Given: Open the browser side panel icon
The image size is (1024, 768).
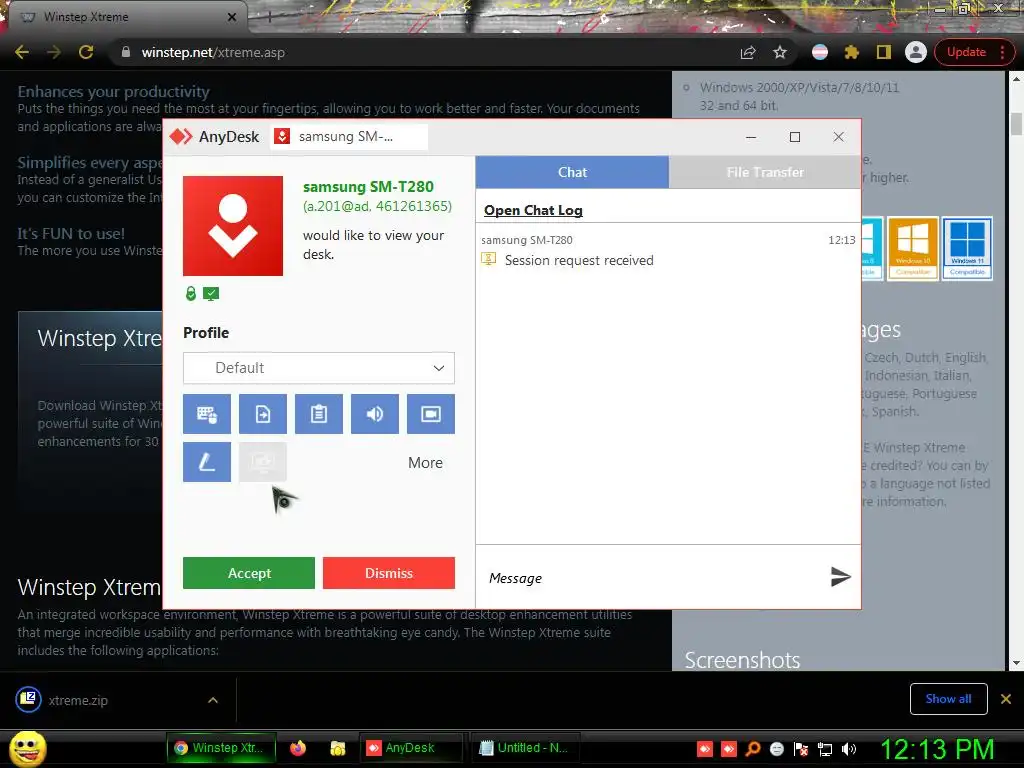Looking at the screenshot, I should click(x=884, y=52).
